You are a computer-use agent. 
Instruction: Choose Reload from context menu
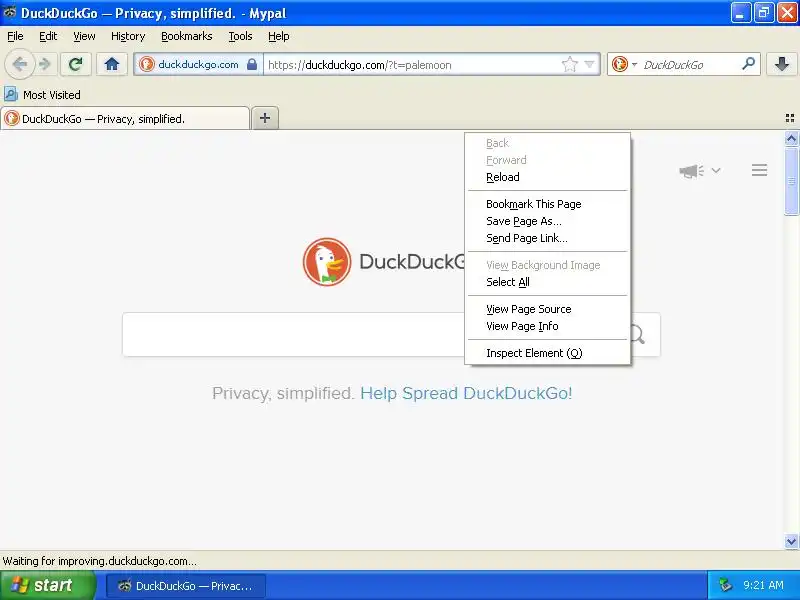[x=547, y=177]
